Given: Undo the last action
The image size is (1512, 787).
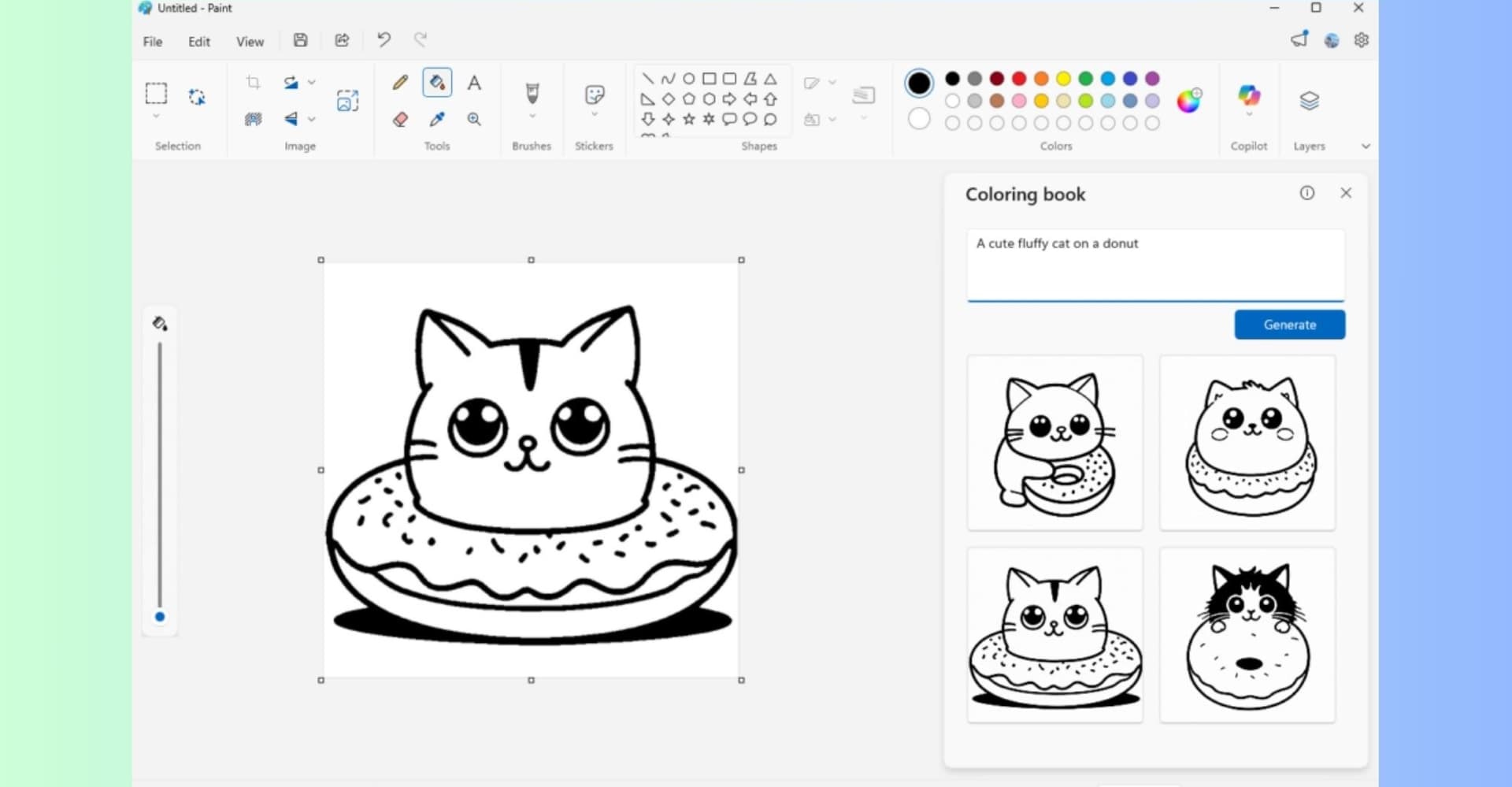Looking at the screenshot, I should tap(384, 39).
